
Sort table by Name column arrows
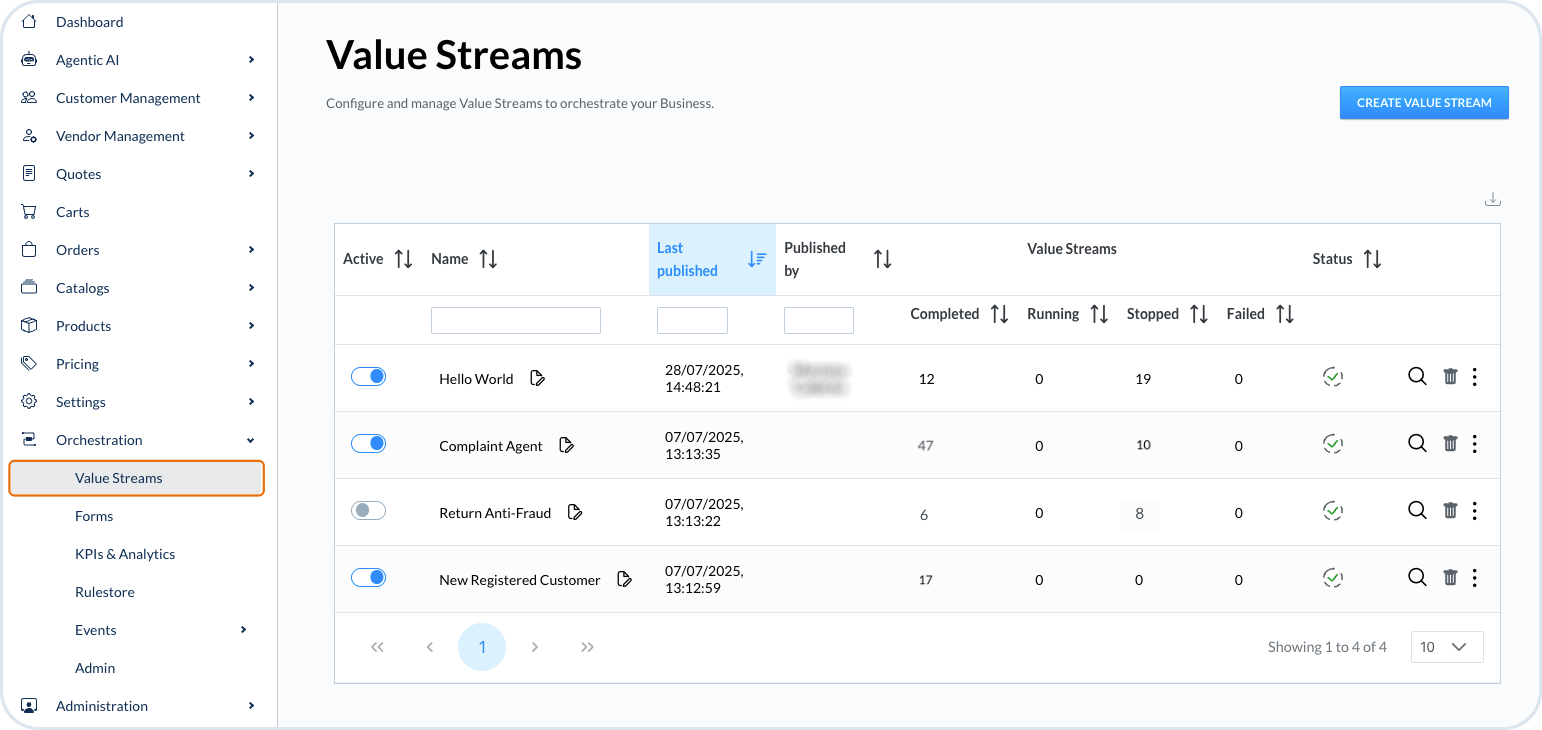pyautogui.click(x=488, y=259)
